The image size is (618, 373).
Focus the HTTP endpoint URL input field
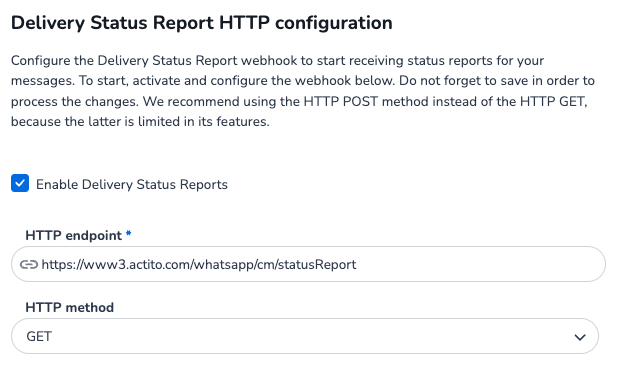308,264
